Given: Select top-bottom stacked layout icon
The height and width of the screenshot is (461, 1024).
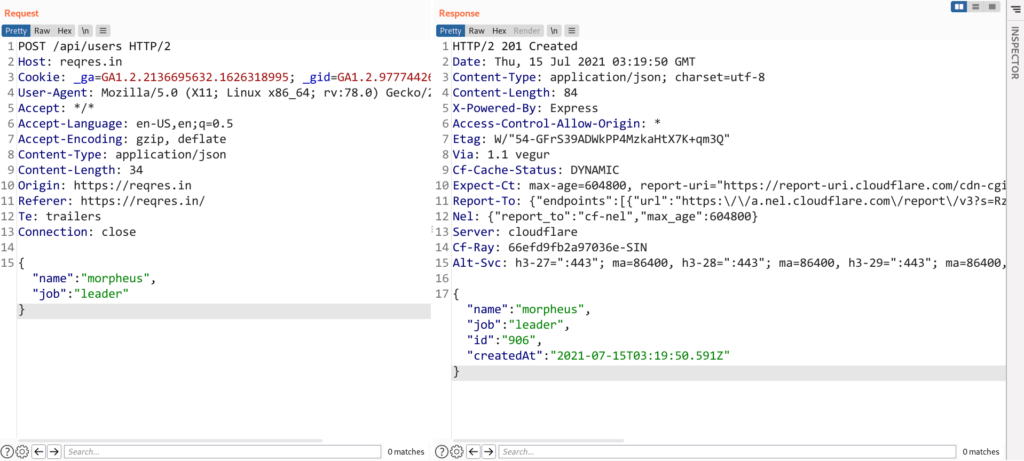Looking at the screenshot, I should click(976, 7).
